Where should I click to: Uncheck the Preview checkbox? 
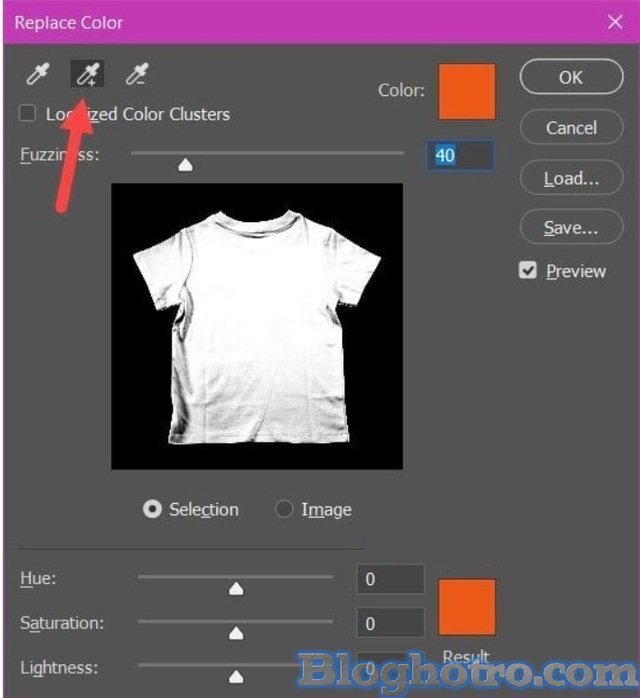pyautogui.click(x=528, y=271)
